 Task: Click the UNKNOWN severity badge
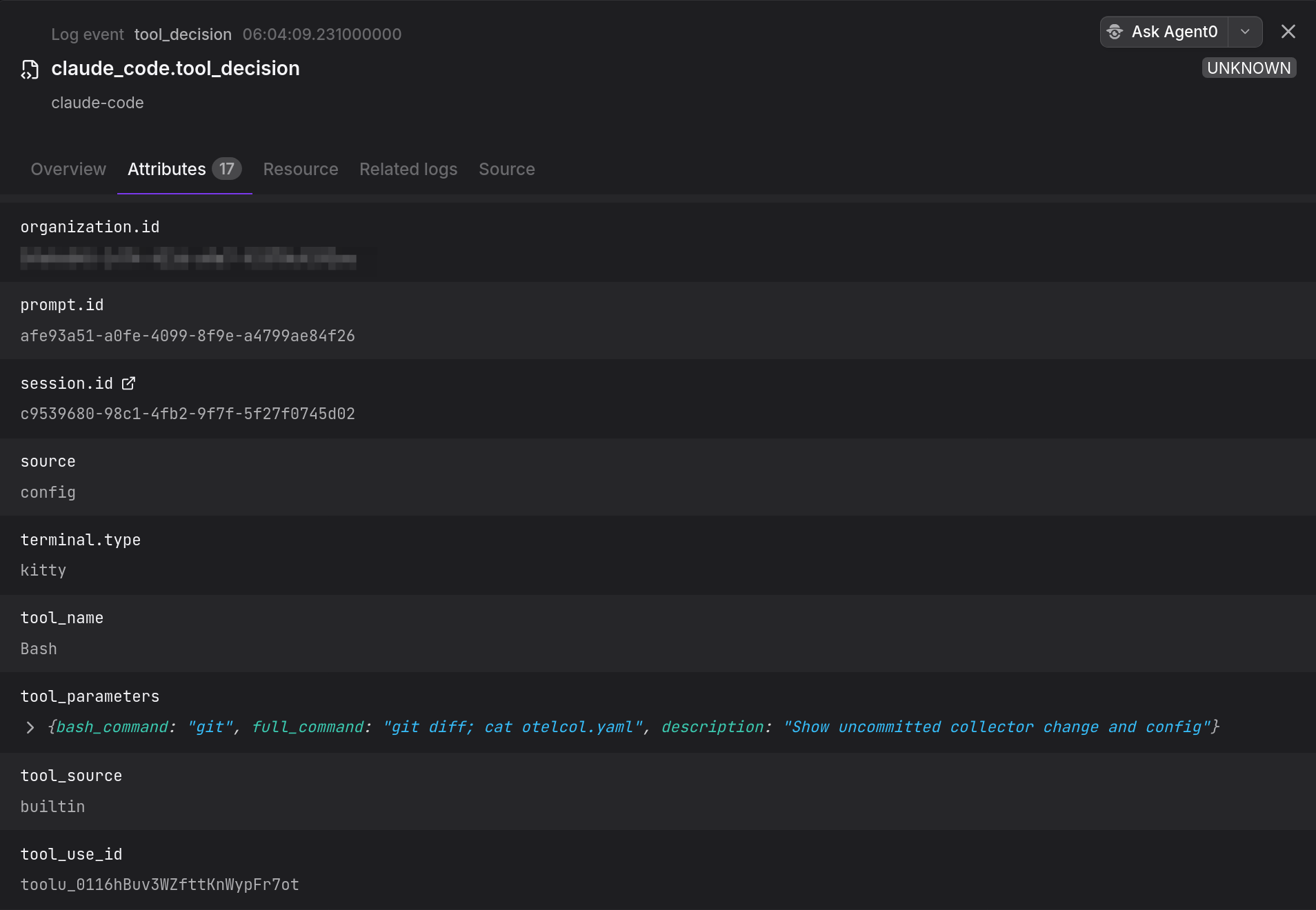point(1249,68)
